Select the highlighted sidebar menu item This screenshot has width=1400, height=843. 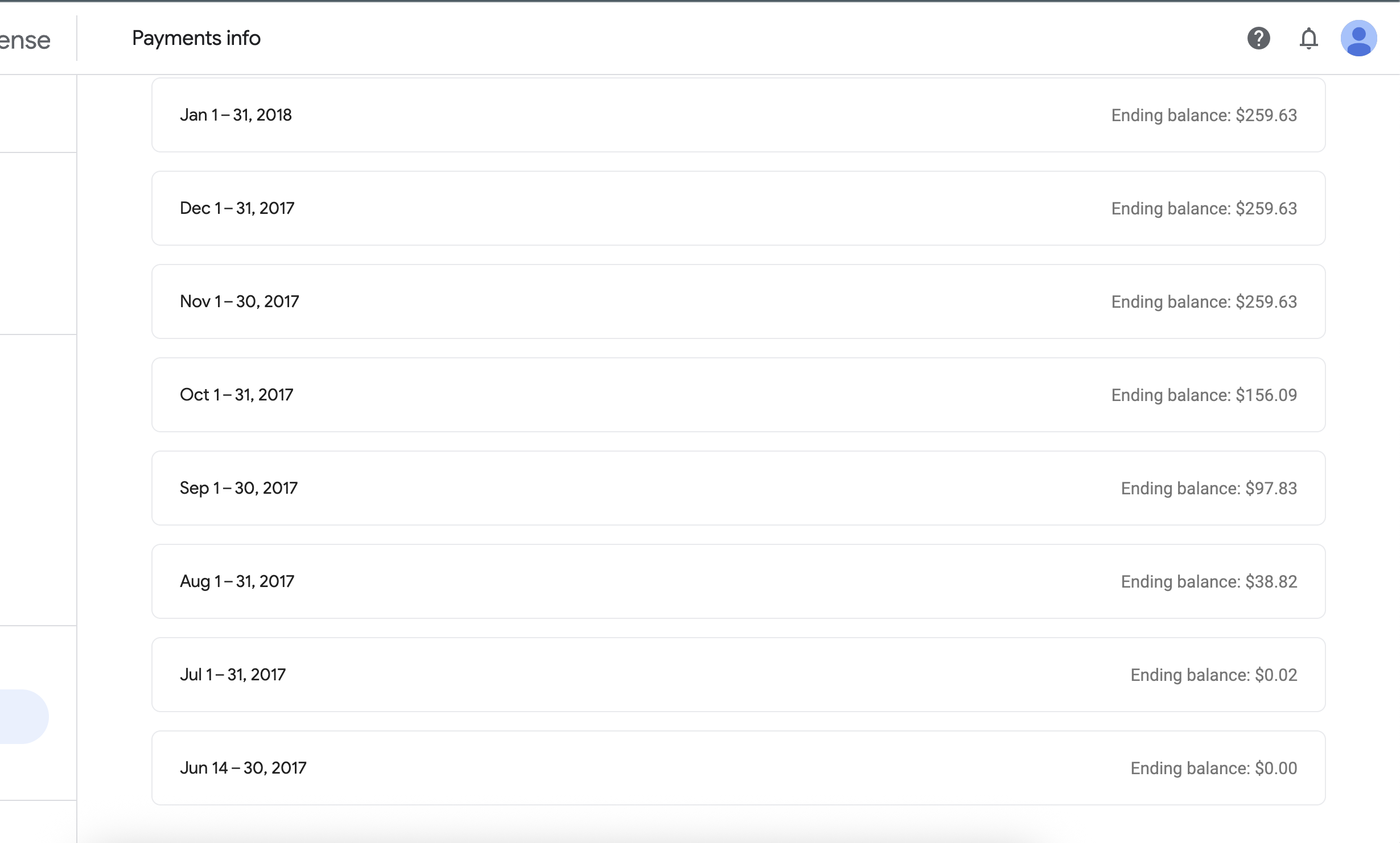[24, 717]
